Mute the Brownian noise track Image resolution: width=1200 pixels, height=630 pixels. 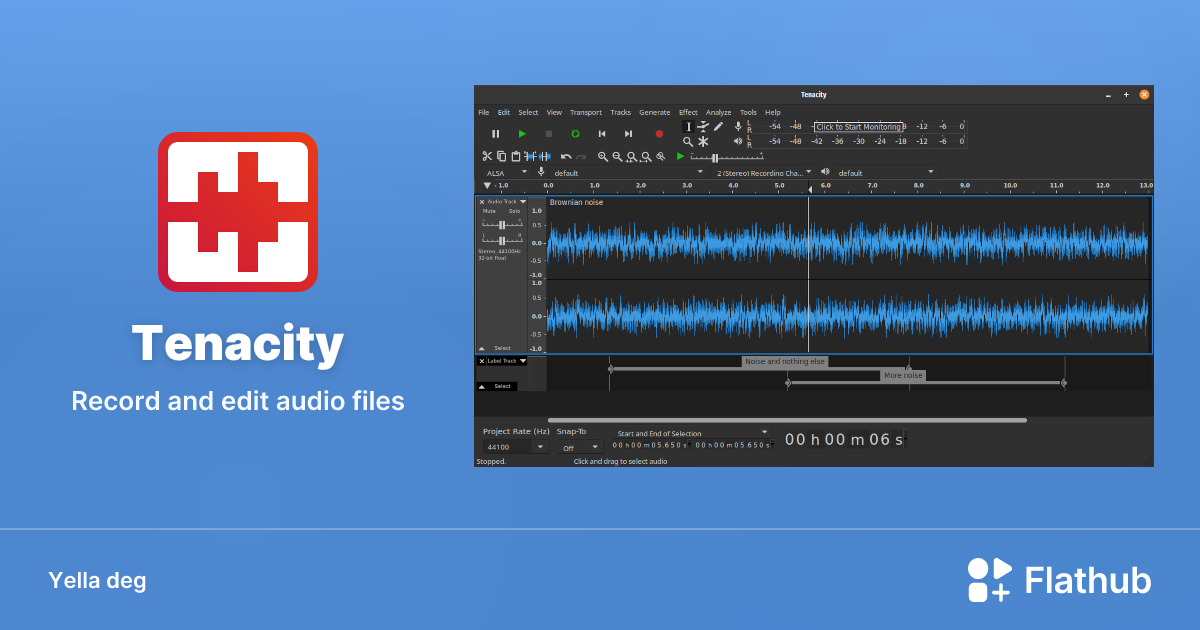(x=489, y=210)
